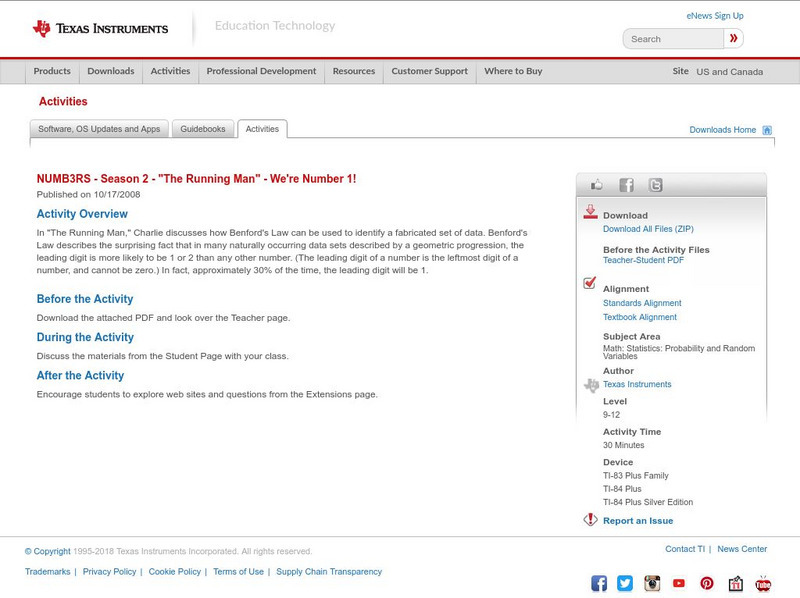The width and height of the screenshot is (800, 598).
Task: Open the footer Facebook icon
Action: point(599,583)
